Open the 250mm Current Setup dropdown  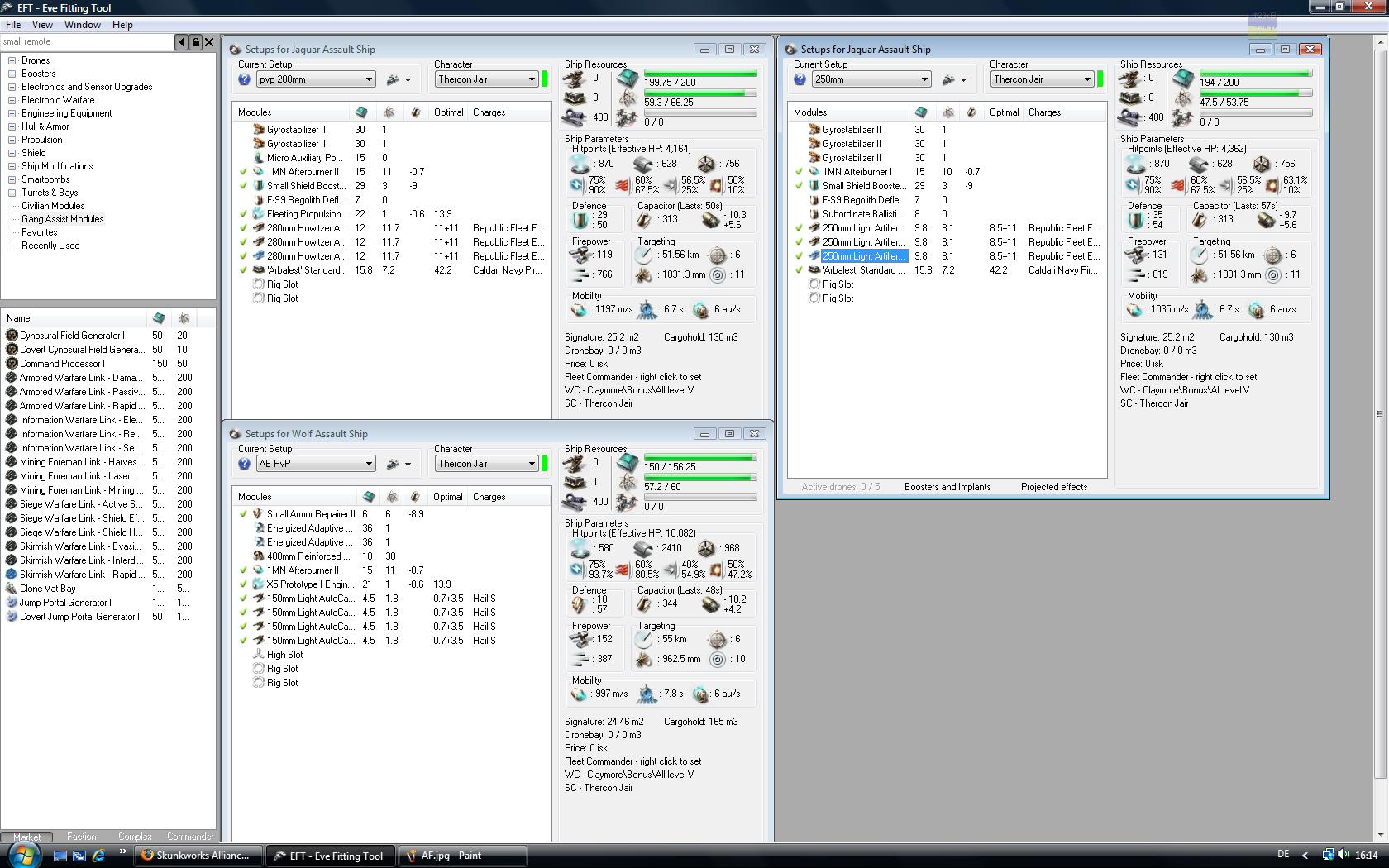[871, 79]
